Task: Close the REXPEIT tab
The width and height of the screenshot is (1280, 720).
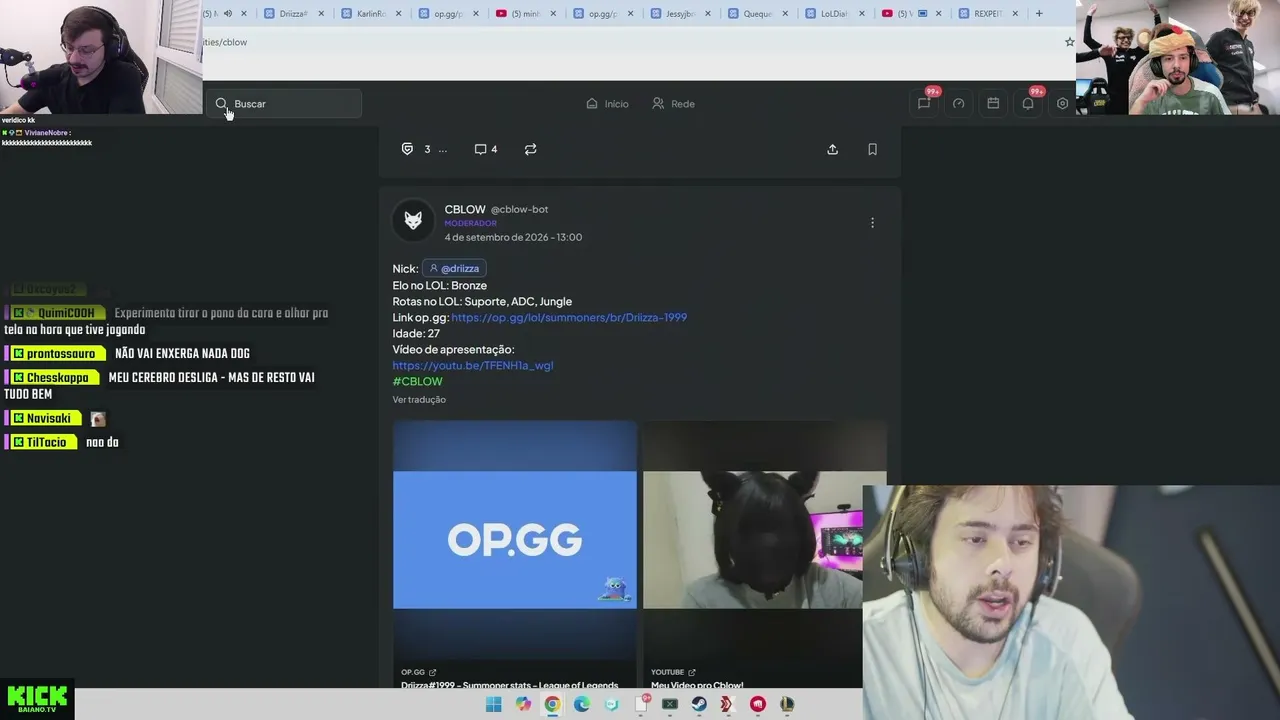Action: click(x=1015, y=13)
